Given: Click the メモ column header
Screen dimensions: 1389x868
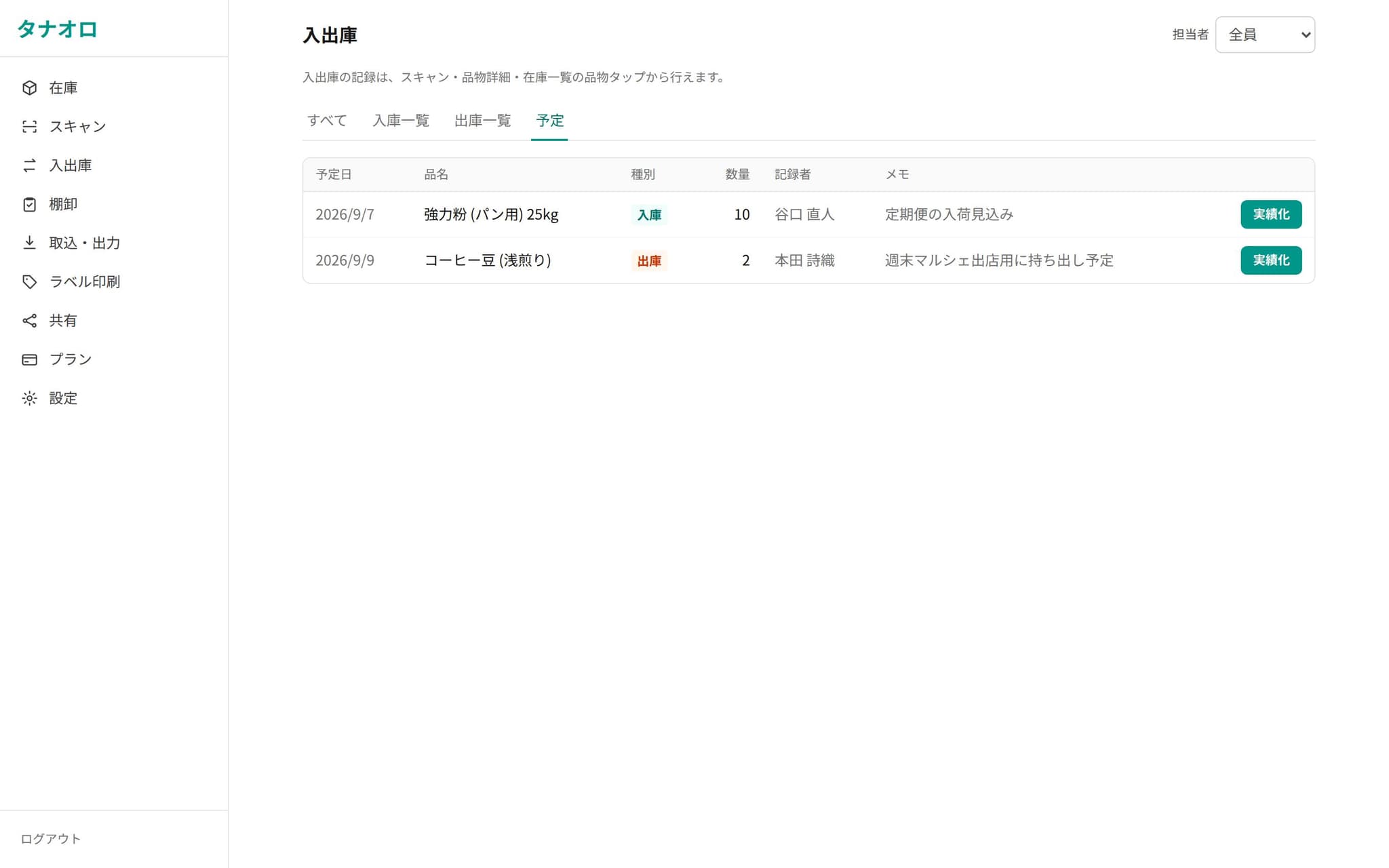Looking at the screenshot, I should (897, 174).
